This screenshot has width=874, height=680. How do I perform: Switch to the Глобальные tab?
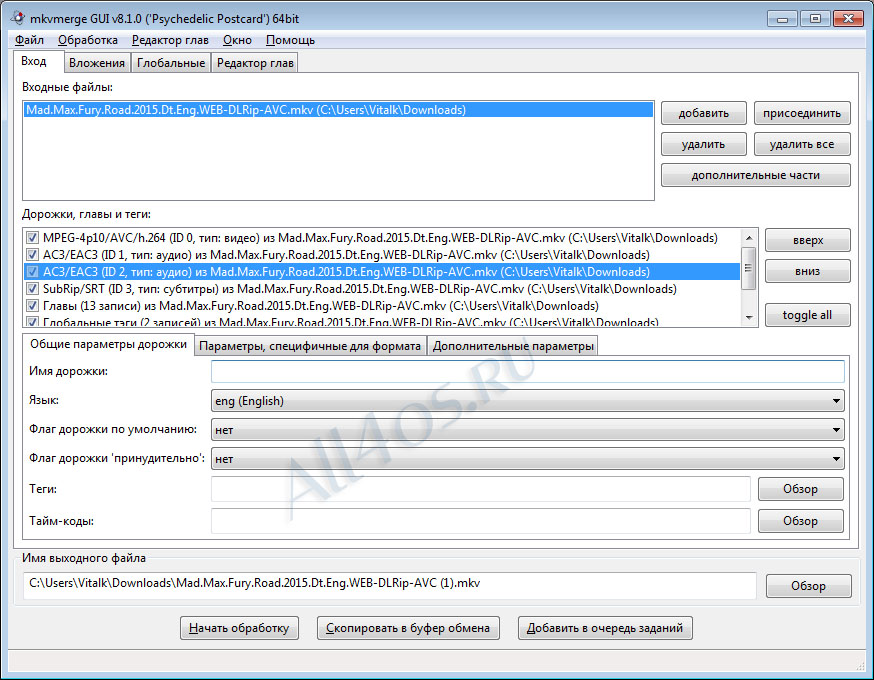point(171,63)
